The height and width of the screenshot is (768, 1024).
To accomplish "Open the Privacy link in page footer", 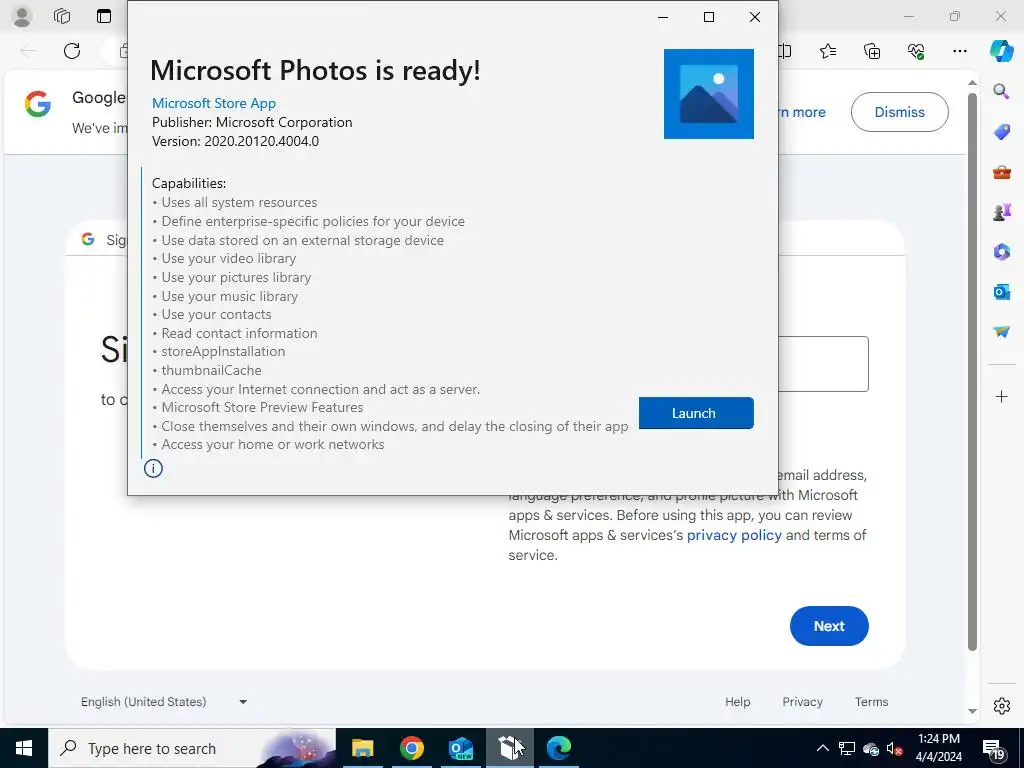I will tap(802, 701).
